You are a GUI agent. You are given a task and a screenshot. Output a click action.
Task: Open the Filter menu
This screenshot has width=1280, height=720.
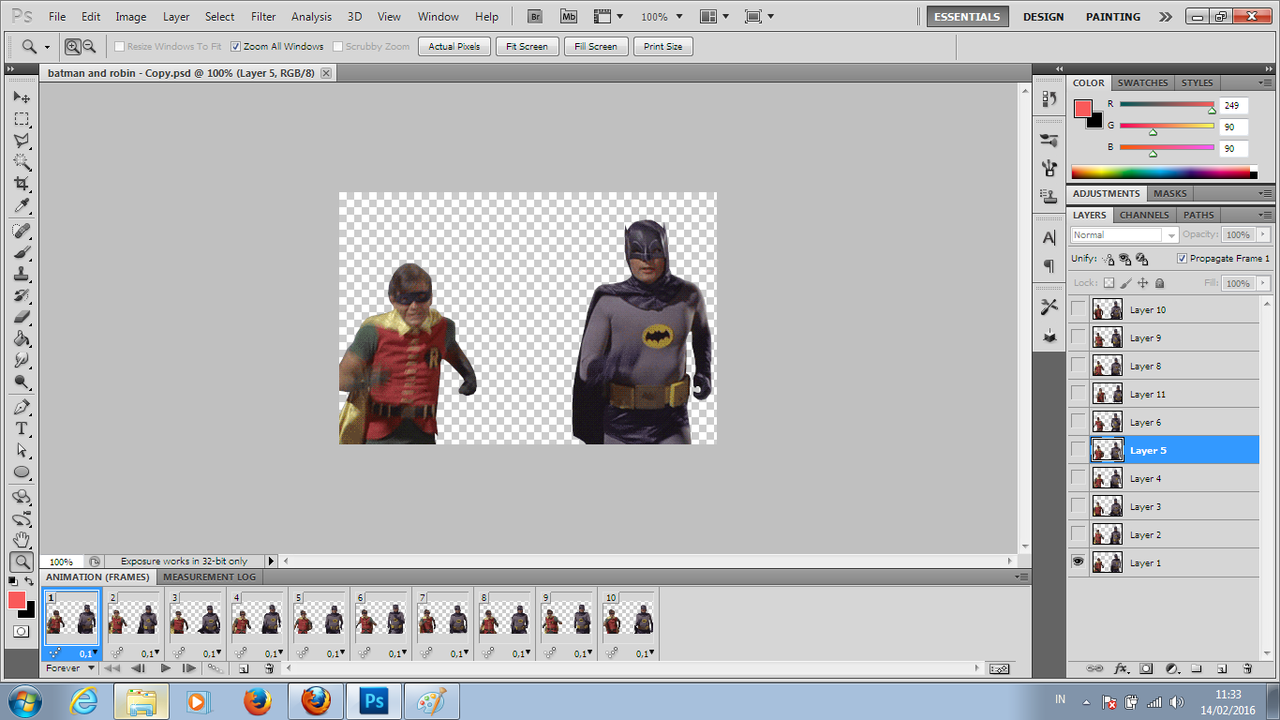[264, 17]
